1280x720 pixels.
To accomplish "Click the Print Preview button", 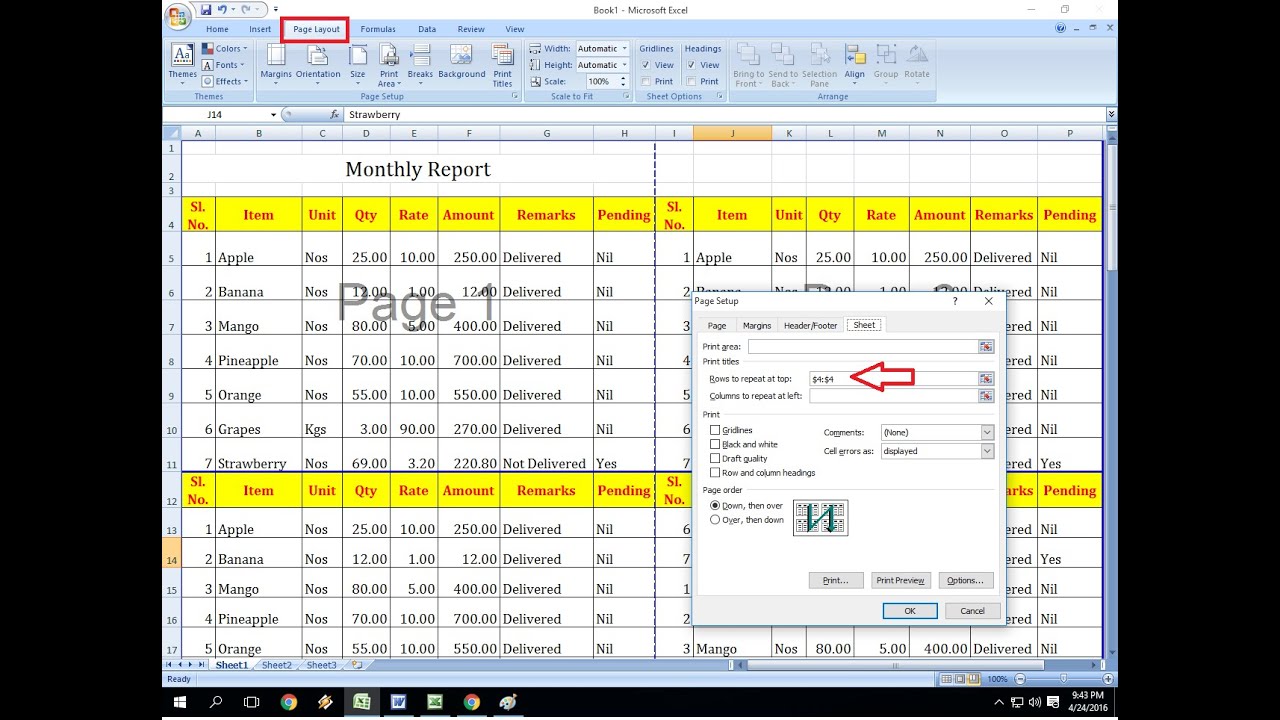I will [900, 580].
